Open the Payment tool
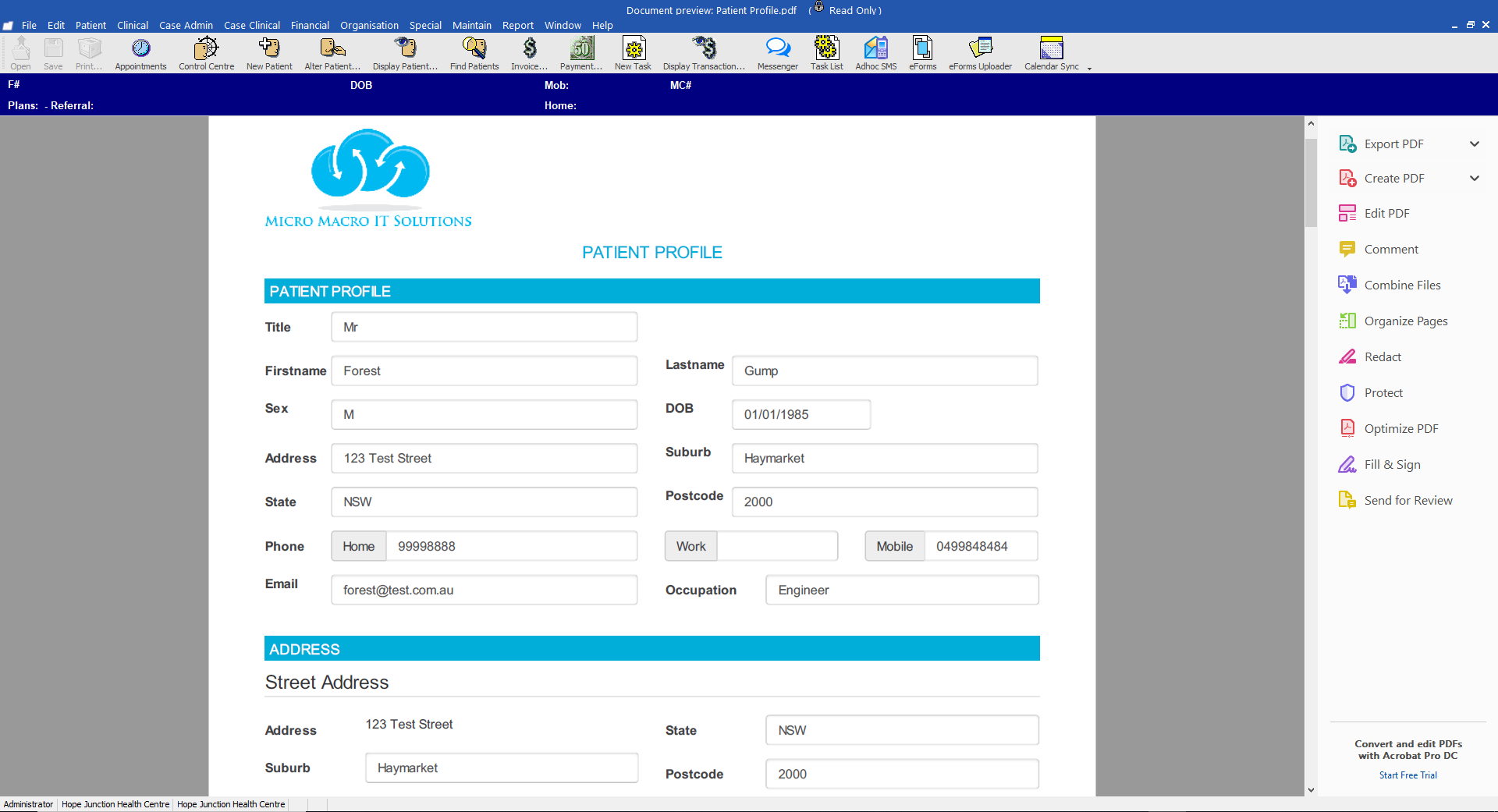Screen dimensions: 1498x812 tap(581, 53)
